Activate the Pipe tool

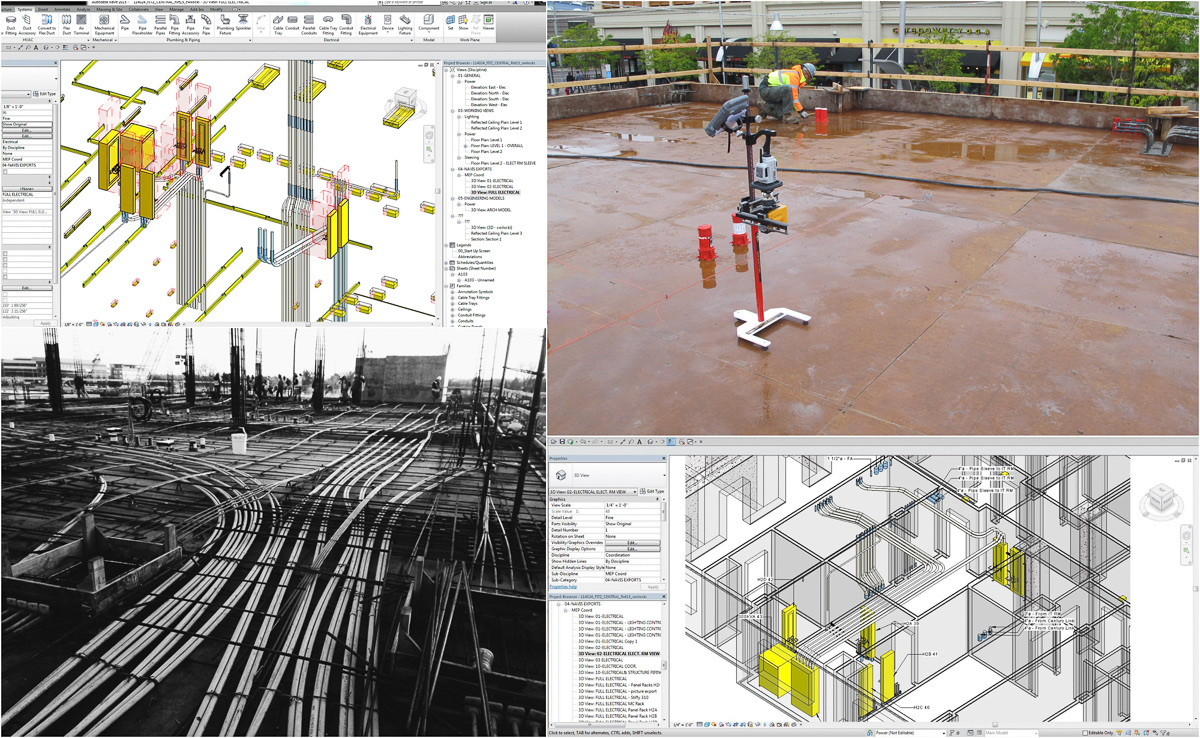[x=124, y=23]
